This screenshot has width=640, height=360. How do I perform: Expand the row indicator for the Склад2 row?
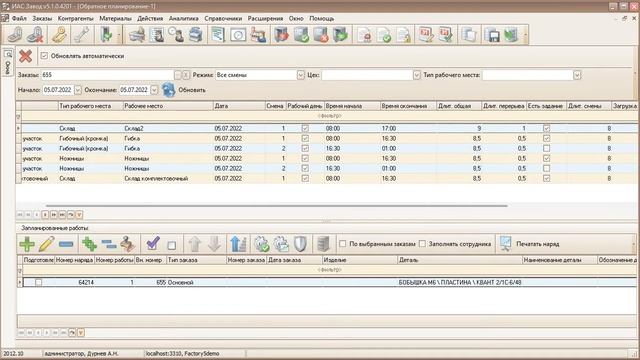[18, 128]
